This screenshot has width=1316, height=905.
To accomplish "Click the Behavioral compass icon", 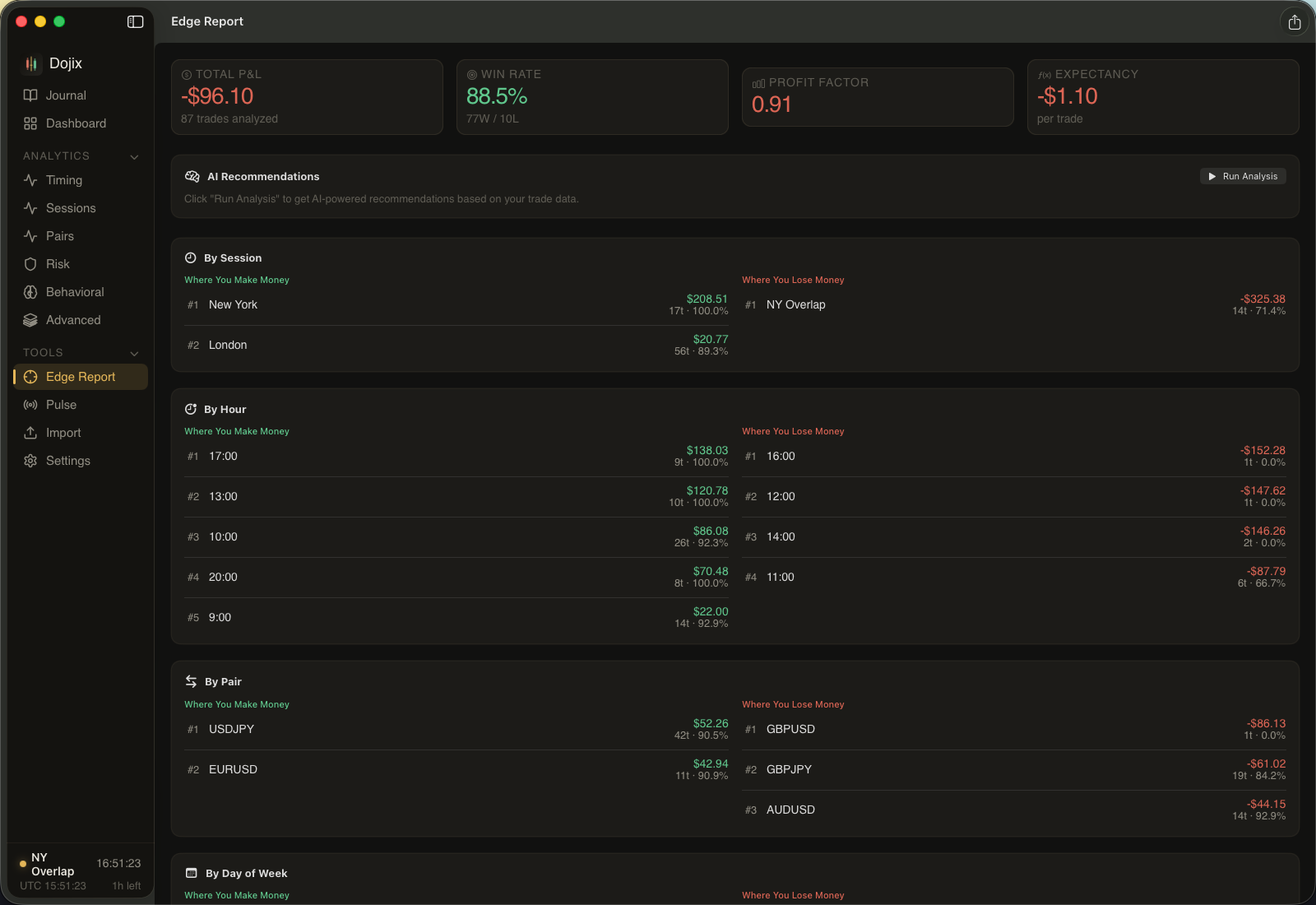I will coord(30,292).
